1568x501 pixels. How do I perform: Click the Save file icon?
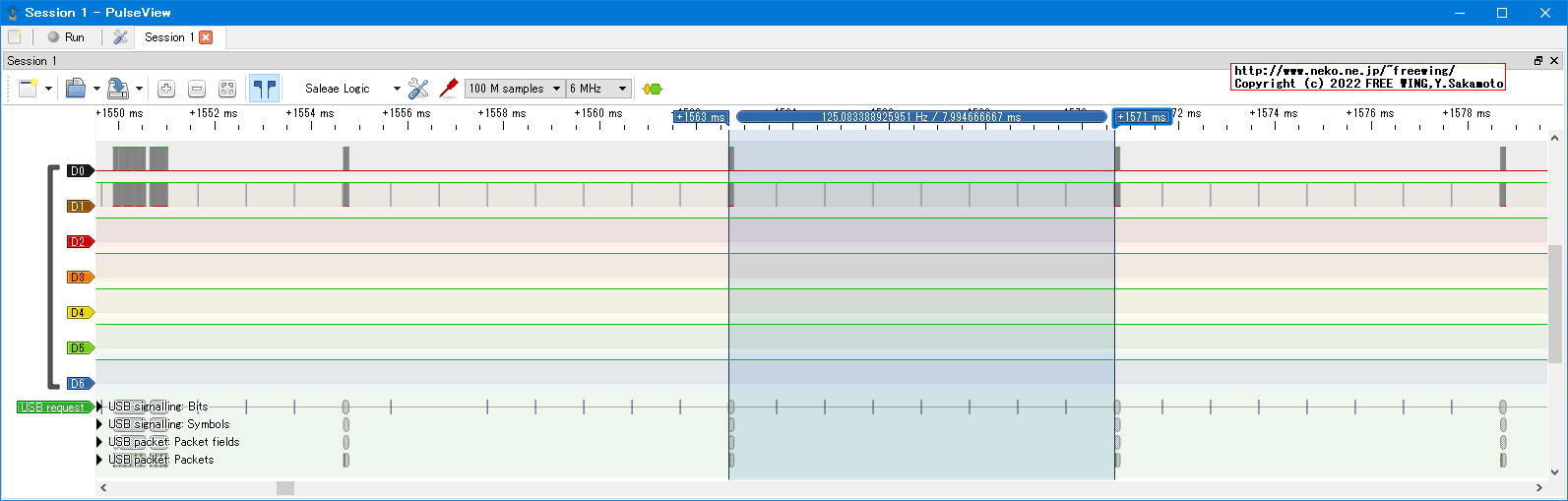(x=117, y=89)
